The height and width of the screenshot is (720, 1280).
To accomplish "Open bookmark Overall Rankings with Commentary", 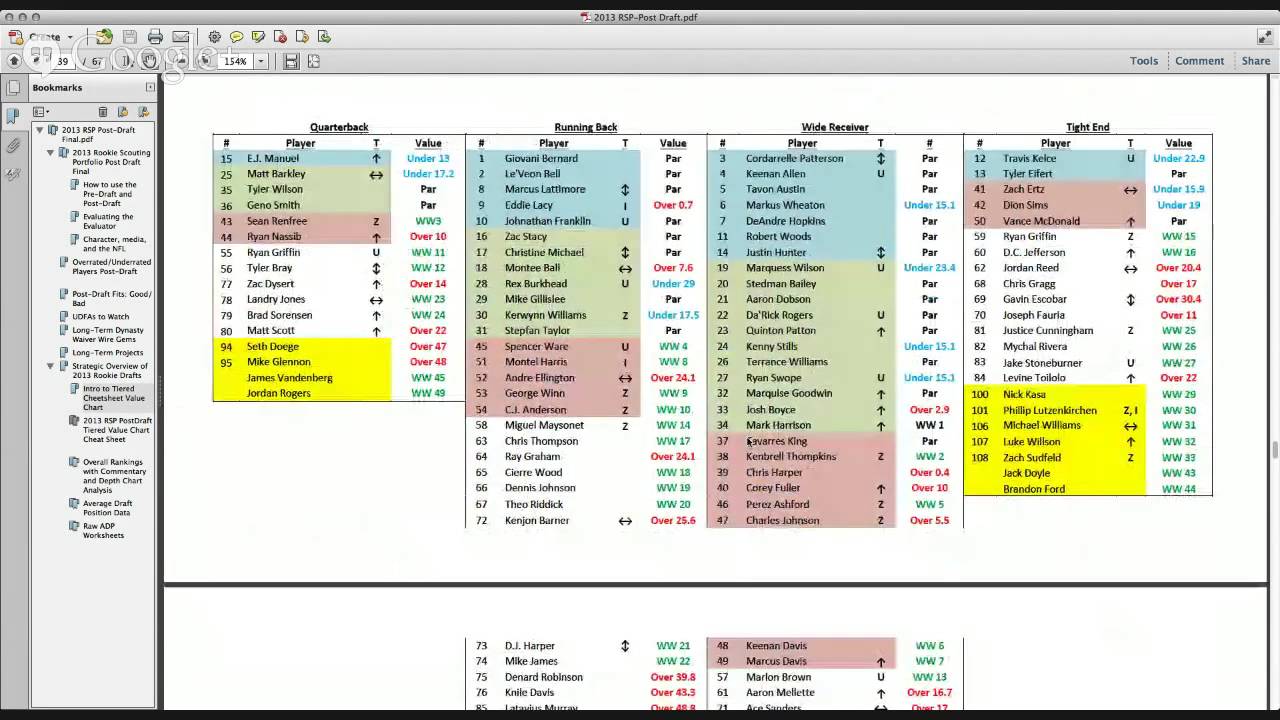I will click(115, 476).
